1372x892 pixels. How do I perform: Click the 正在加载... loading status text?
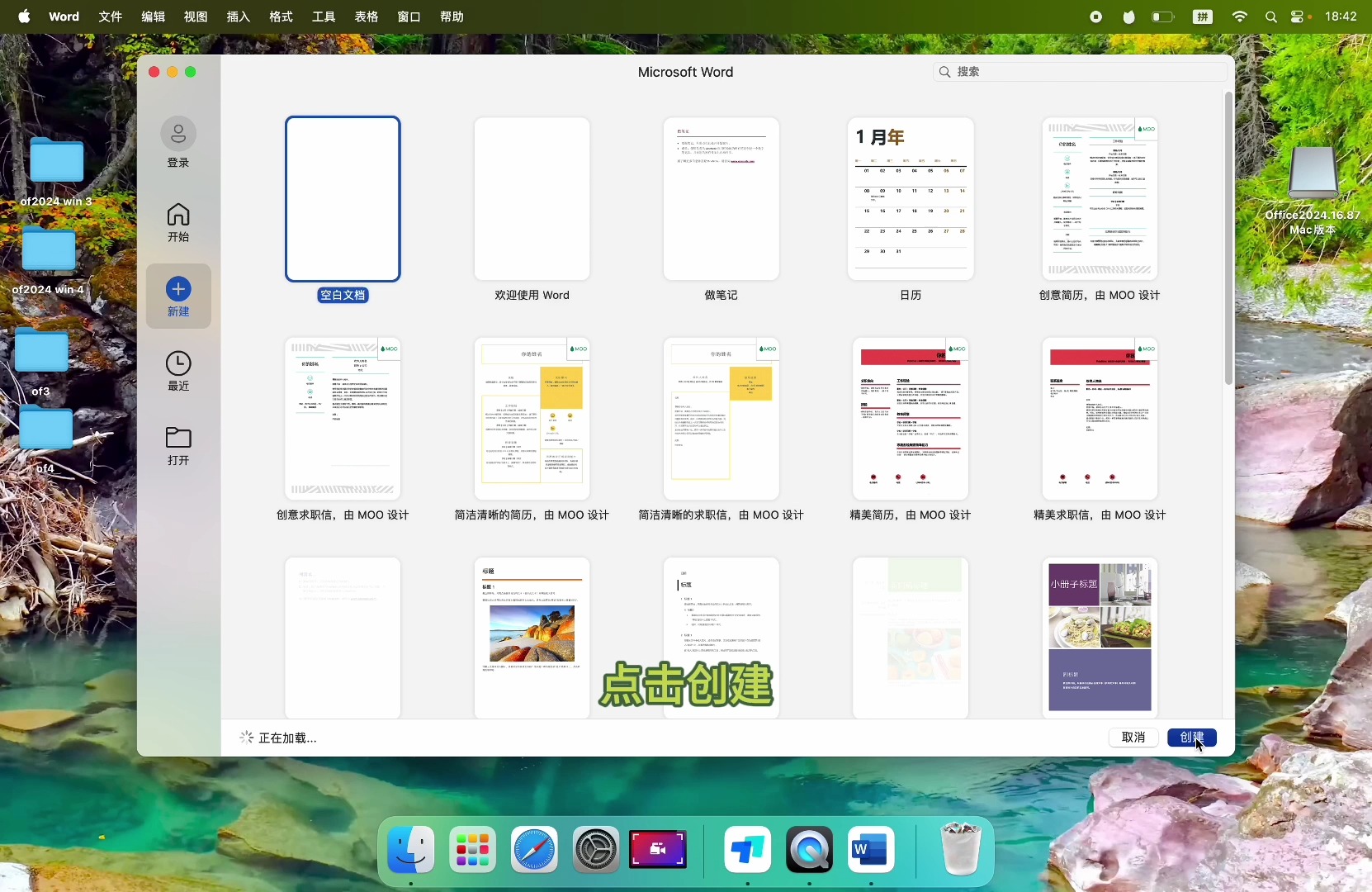287,738
